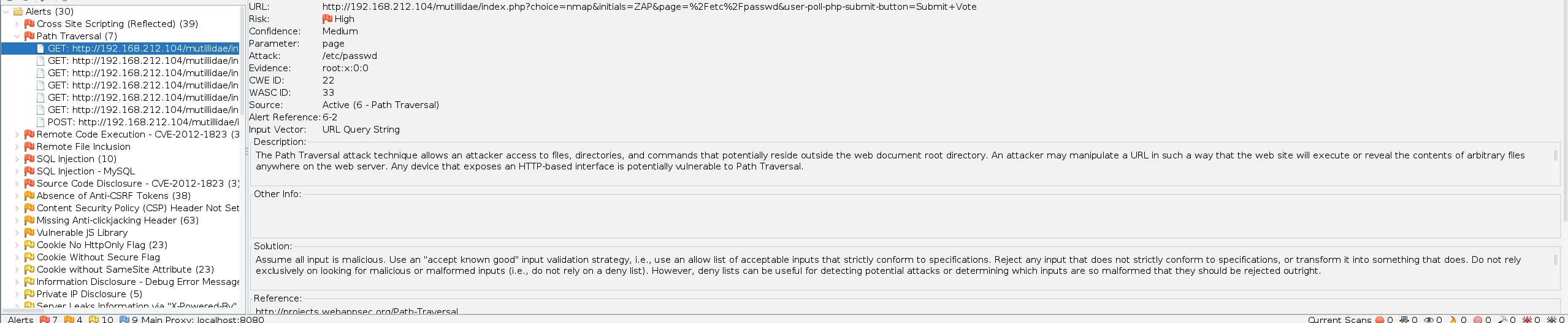Collapse the root Alerts (30) tree node
Image resolution: width=1568 pixels, height=323 pixels.
click(x=6, y=12)
